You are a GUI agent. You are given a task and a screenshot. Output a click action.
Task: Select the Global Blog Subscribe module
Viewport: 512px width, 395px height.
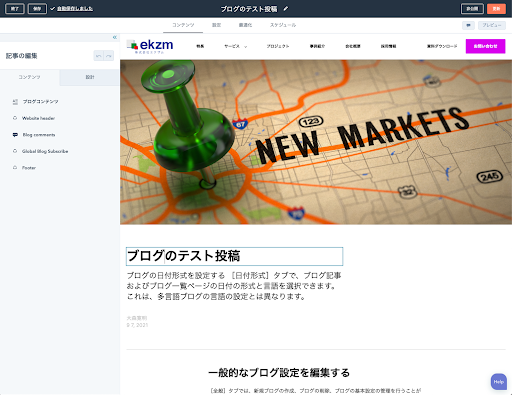45,151
